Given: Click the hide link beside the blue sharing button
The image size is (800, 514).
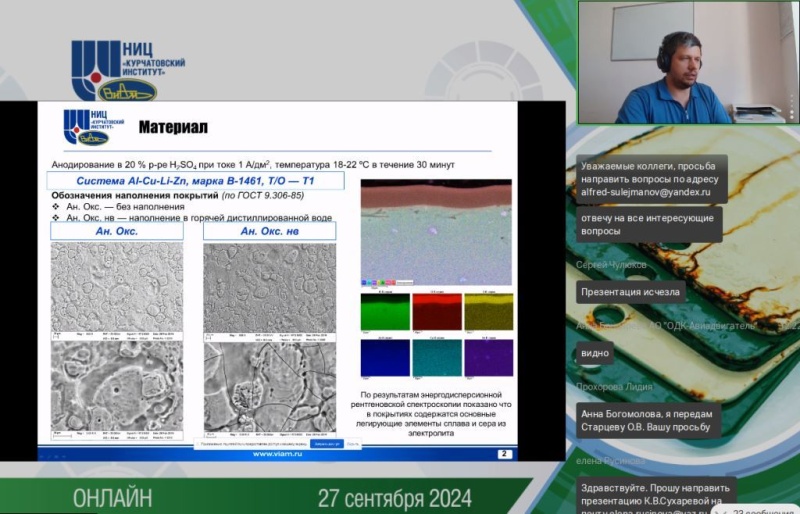Looking at the screenshot, I should [353, 444].
